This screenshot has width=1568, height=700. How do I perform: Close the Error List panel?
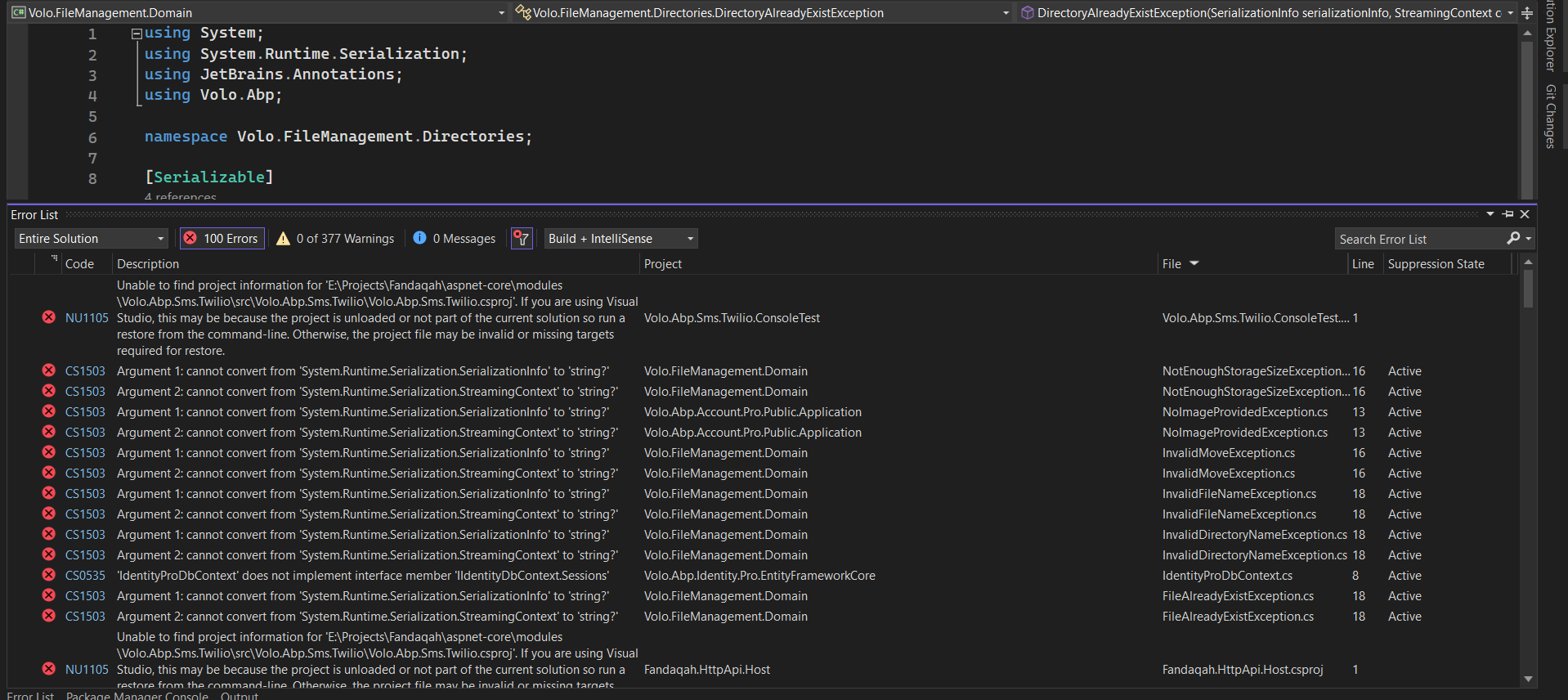click(1525, 214)
